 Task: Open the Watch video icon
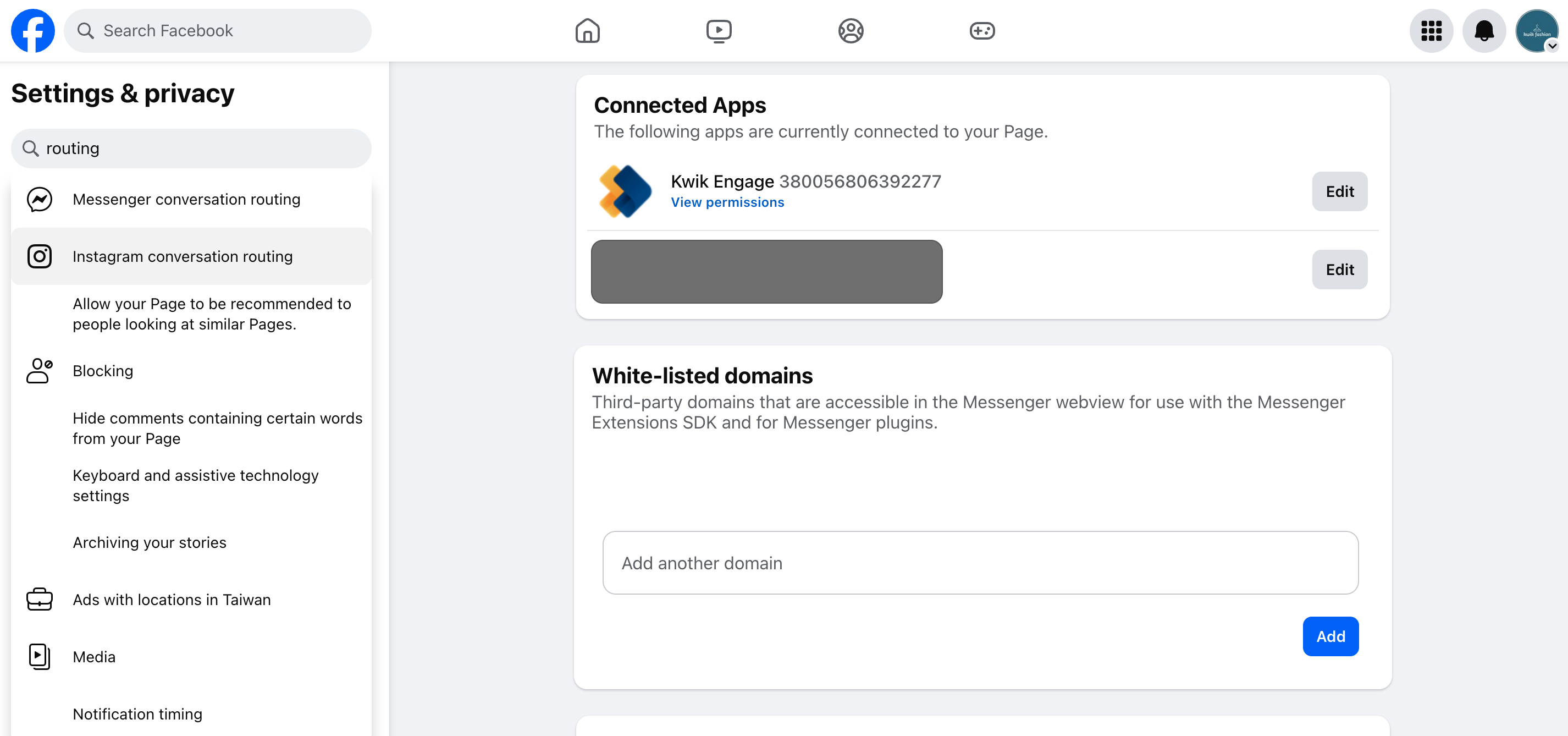click(719, 30)
